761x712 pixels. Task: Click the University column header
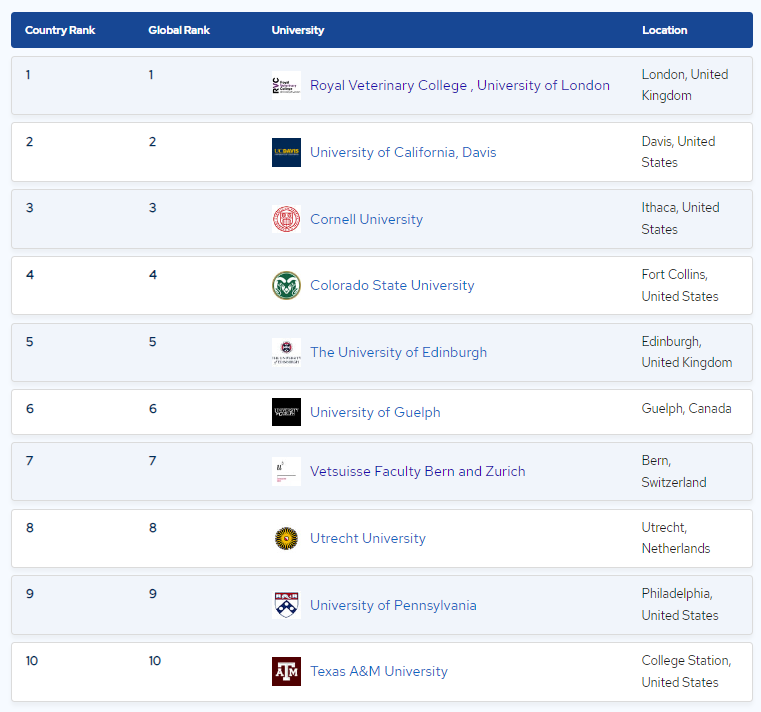[x=298, y=30]
